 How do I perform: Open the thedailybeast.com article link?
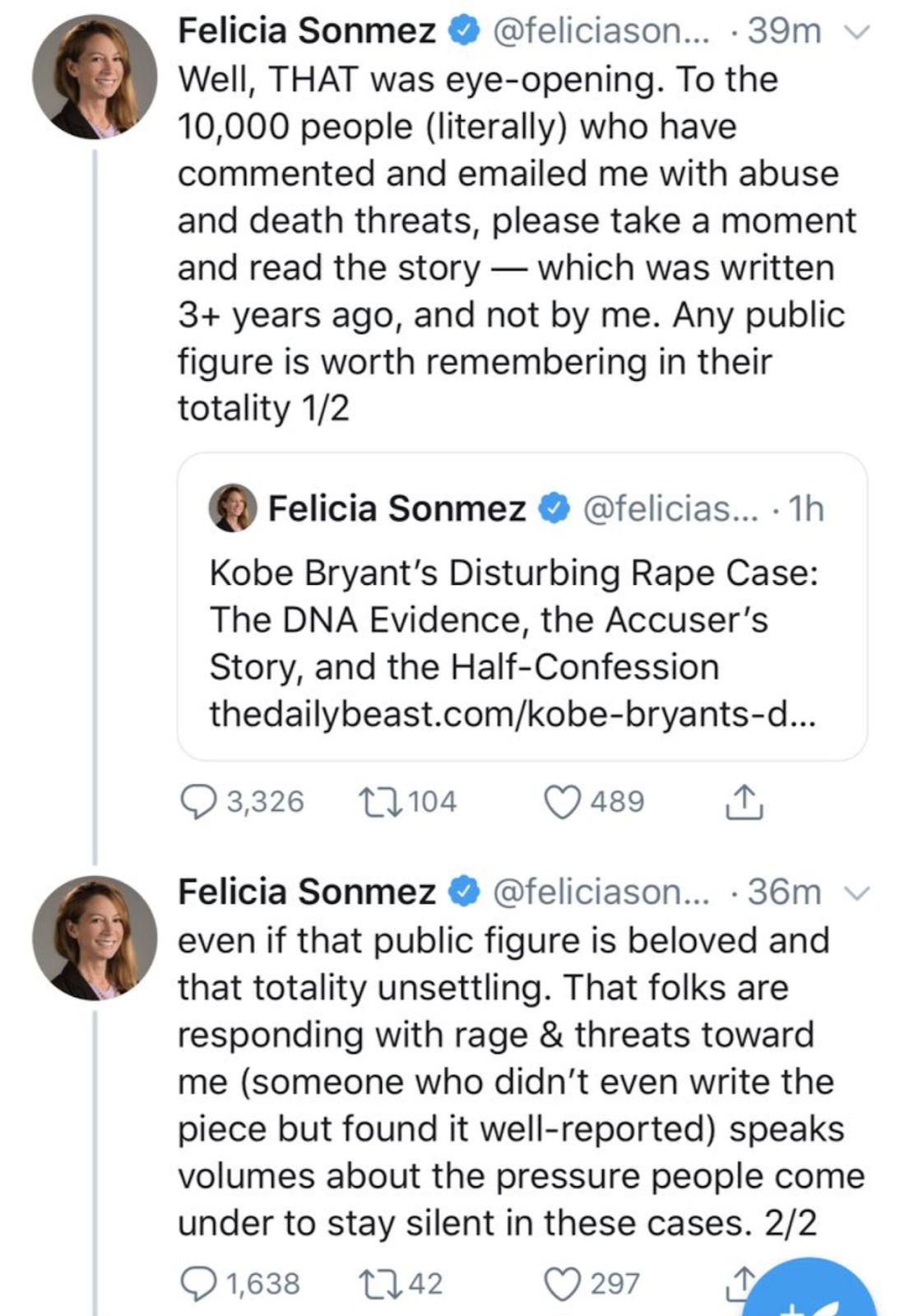512,714
